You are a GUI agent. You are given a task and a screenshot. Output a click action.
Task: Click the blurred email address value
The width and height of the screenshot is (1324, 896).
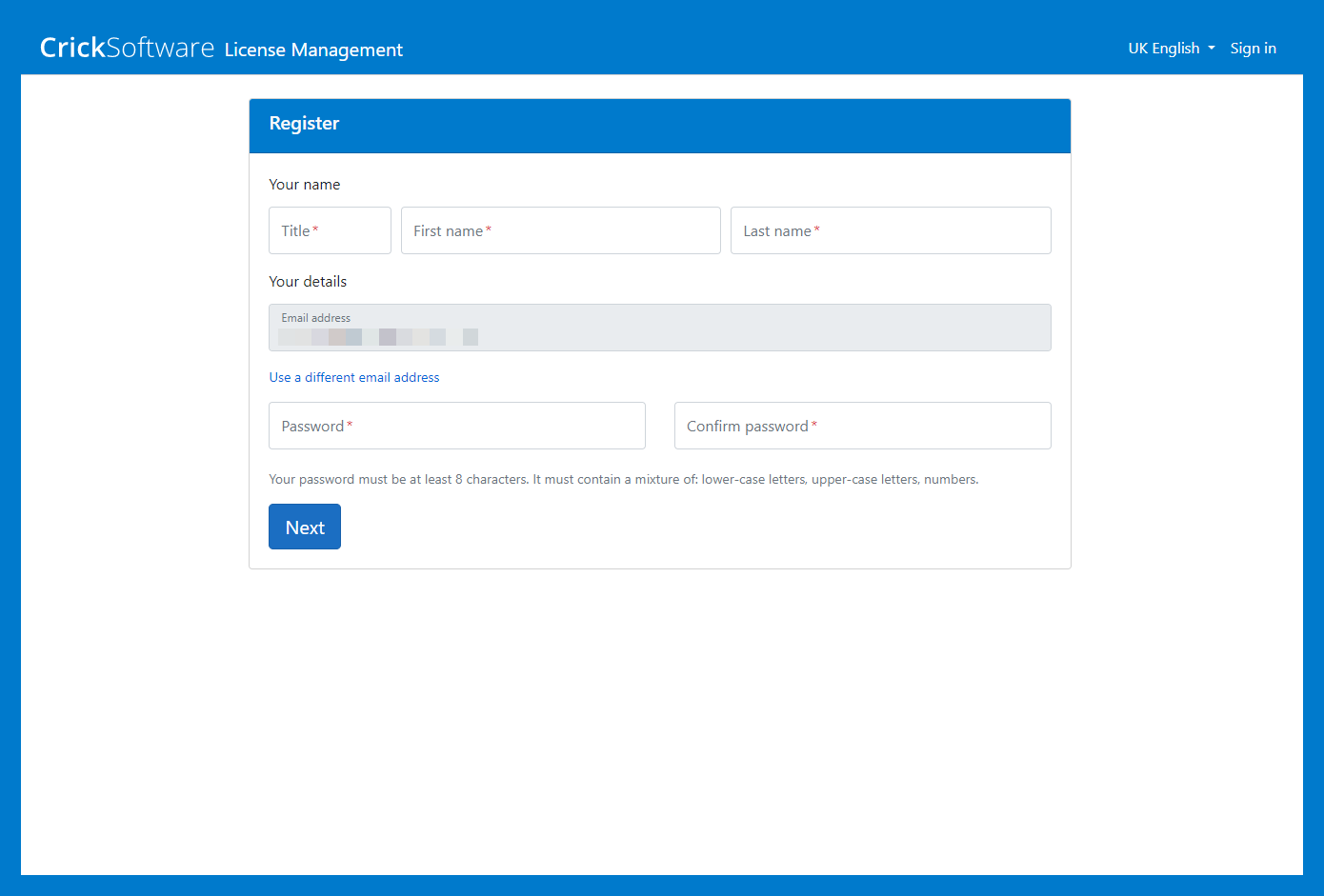377,337
